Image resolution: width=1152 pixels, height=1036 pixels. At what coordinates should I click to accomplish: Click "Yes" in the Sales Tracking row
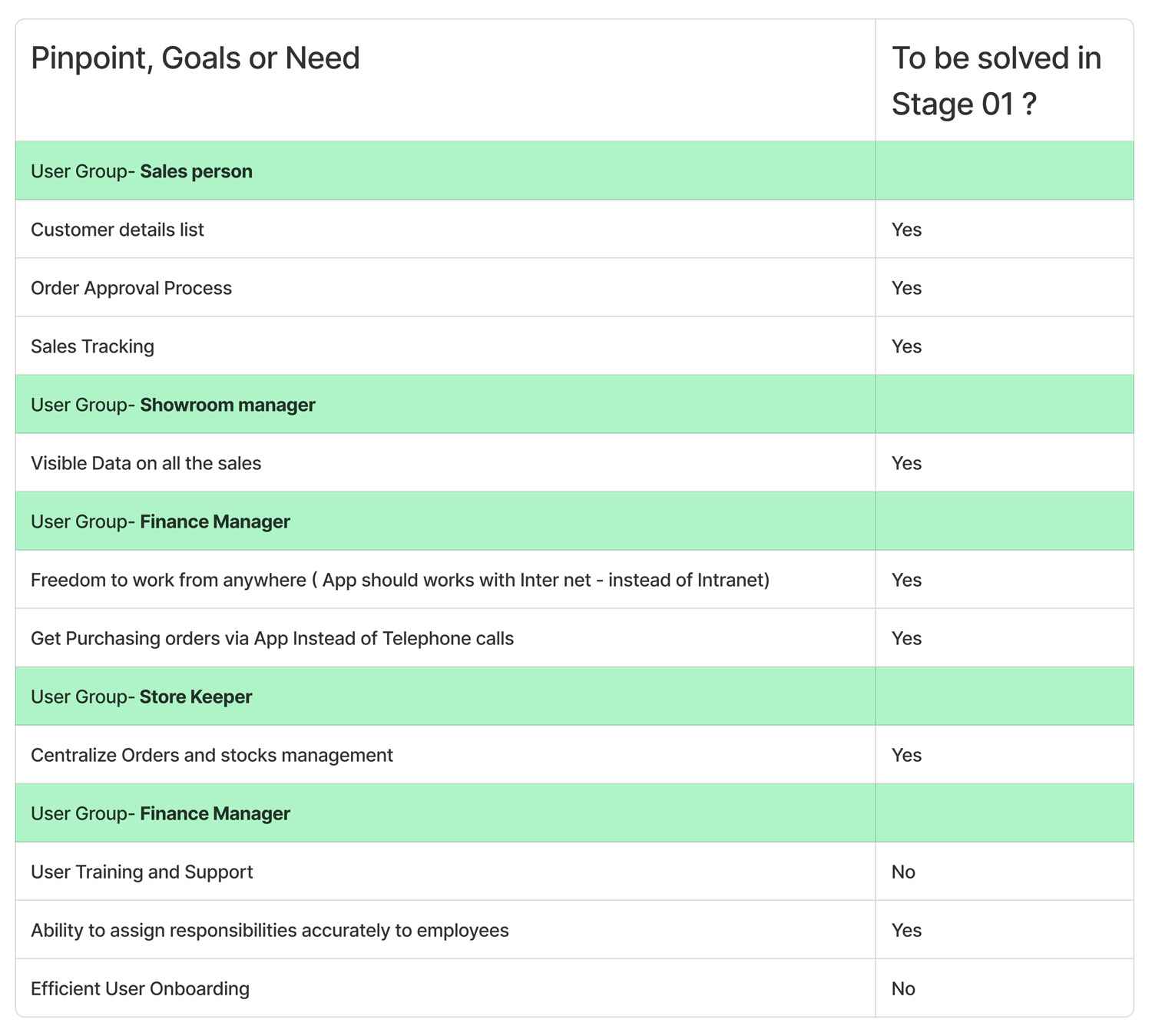click(906, 346)
